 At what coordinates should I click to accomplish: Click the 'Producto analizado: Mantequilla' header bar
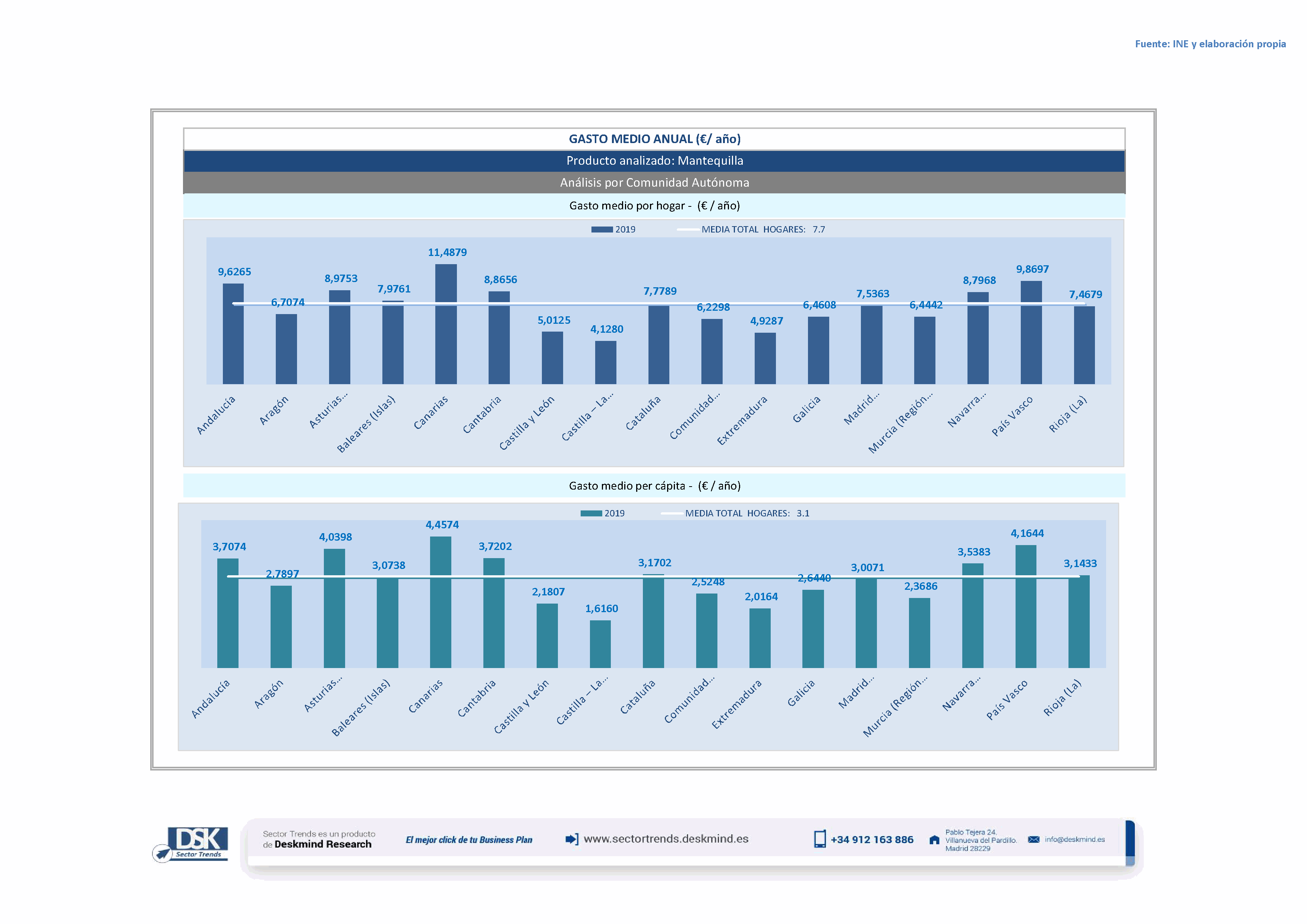[x=654, y=161]
